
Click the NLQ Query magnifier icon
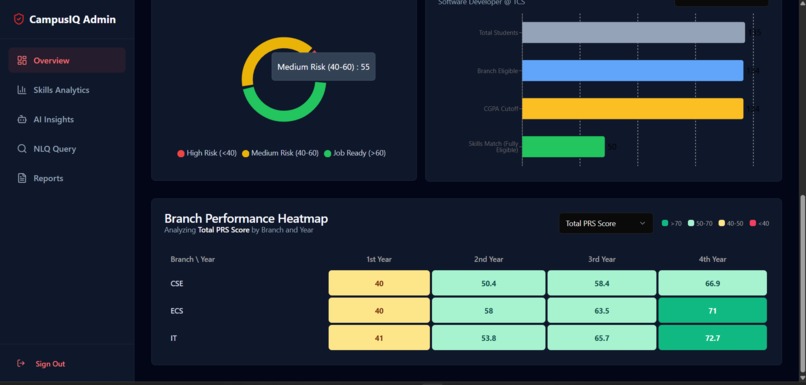(x=22, y=149)
